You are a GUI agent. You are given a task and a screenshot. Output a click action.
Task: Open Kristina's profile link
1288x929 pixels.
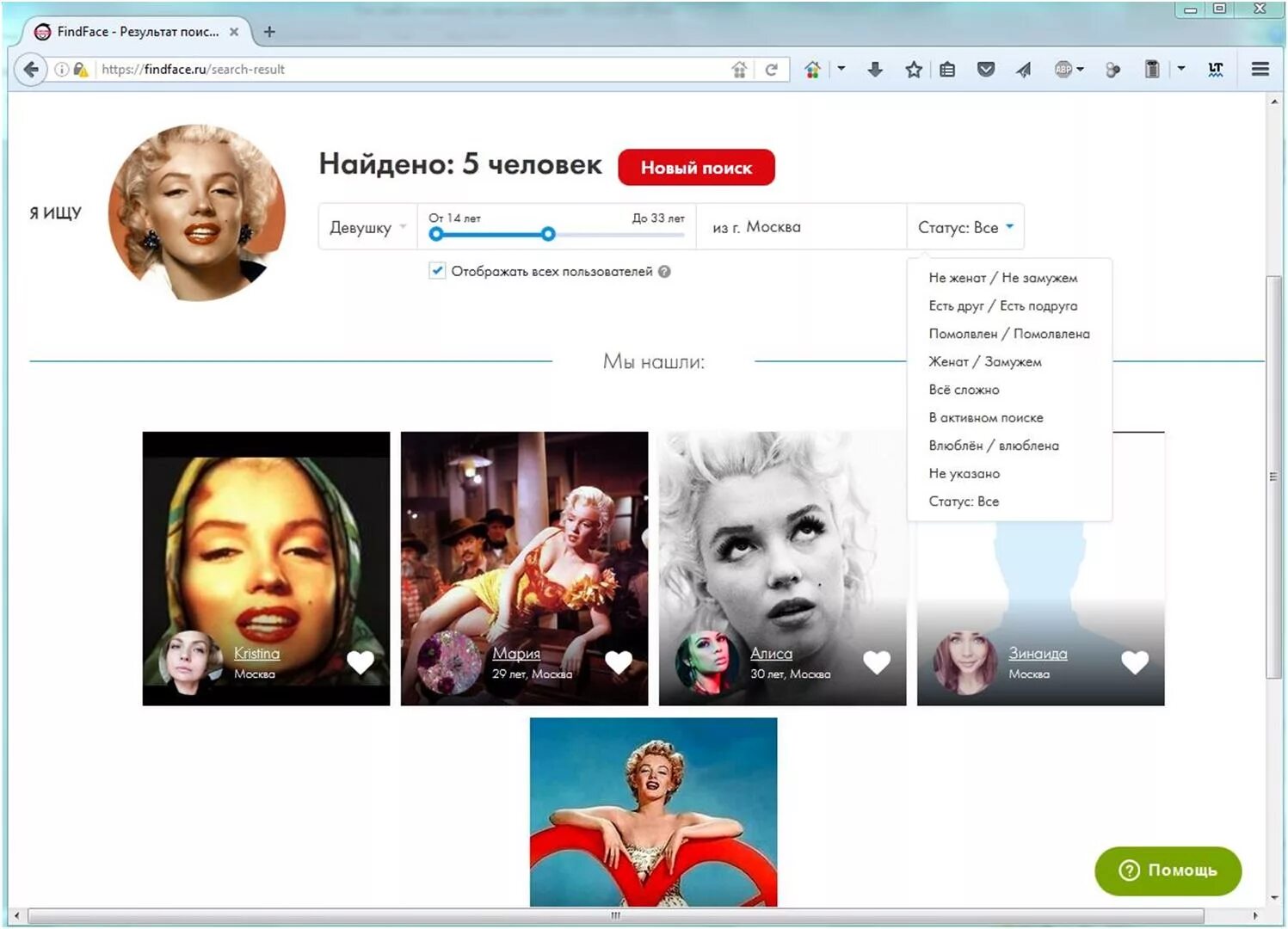coord(256,654)
